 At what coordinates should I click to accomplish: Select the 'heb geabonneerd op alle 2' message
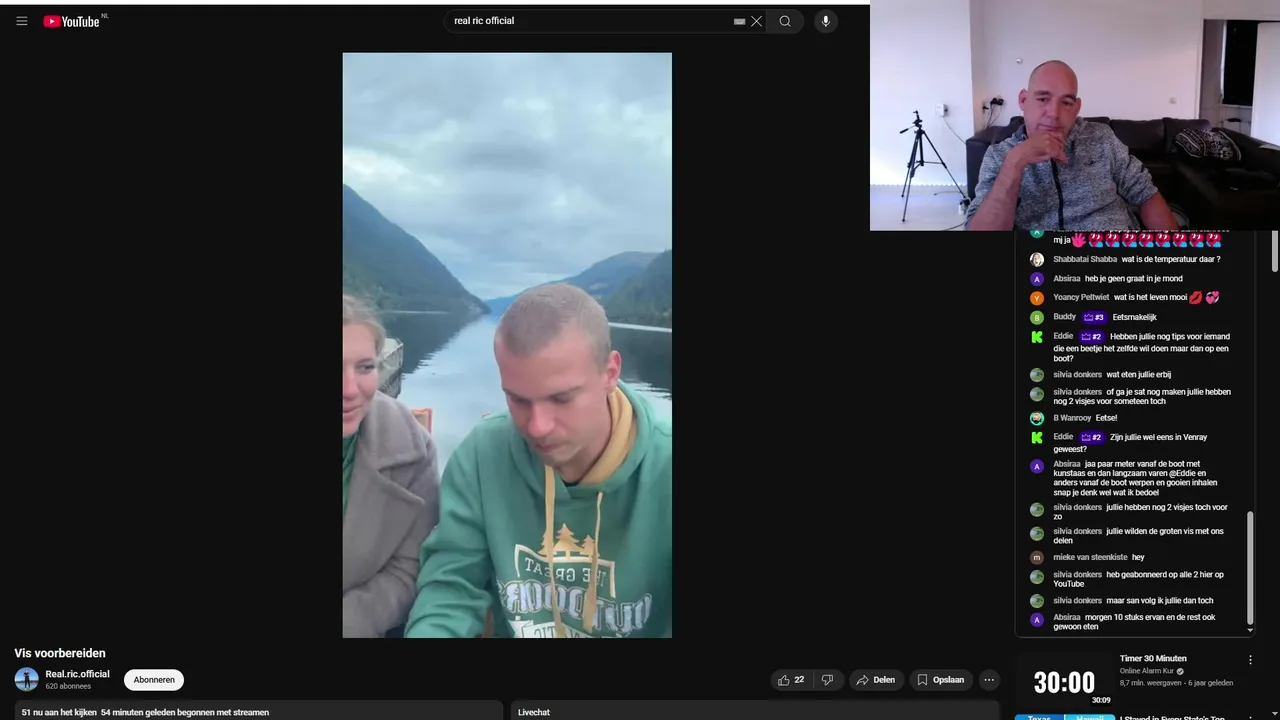pos(1138,579)
